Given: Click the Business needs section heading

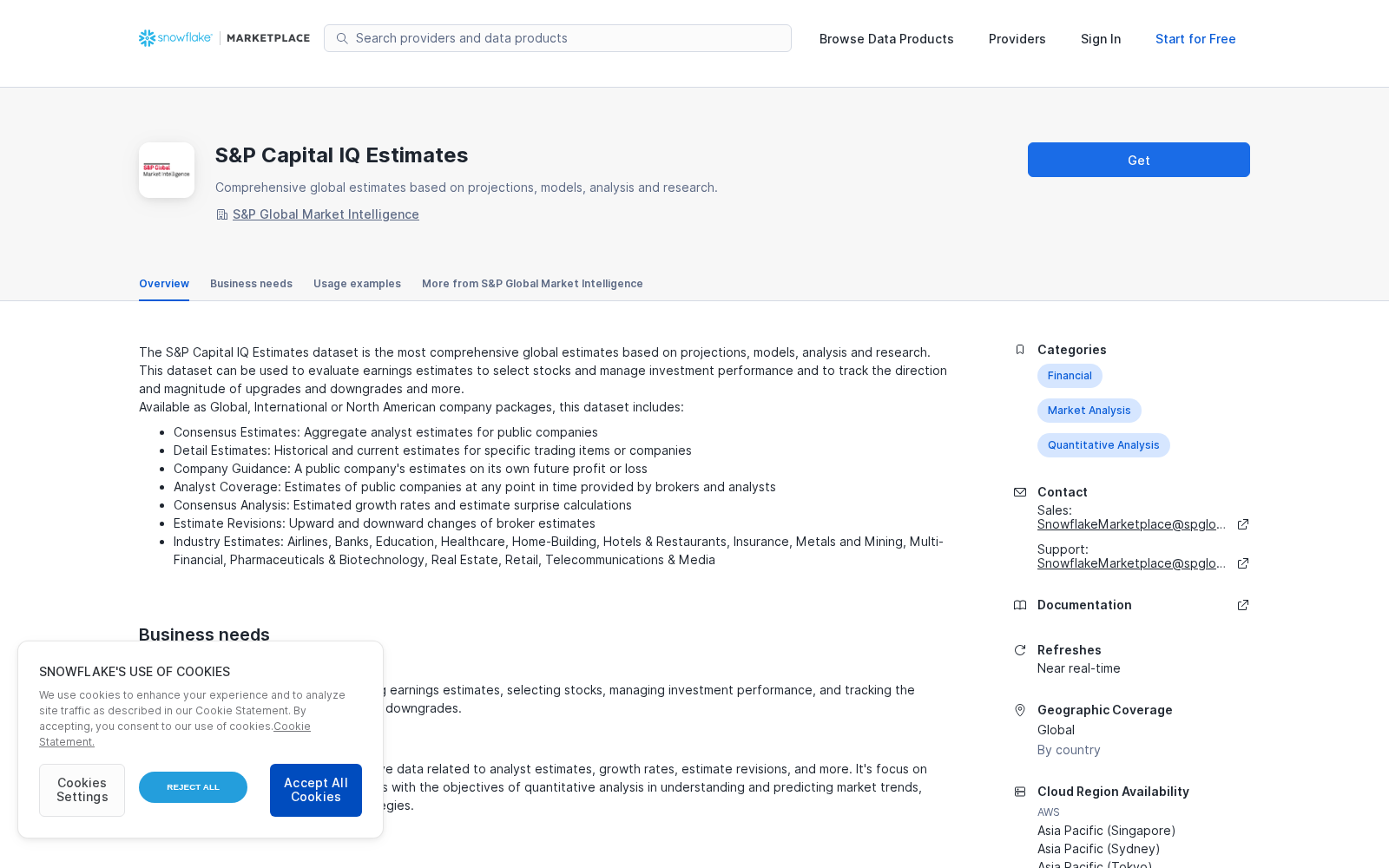Looking at the screenshot, I should [204, 635].
